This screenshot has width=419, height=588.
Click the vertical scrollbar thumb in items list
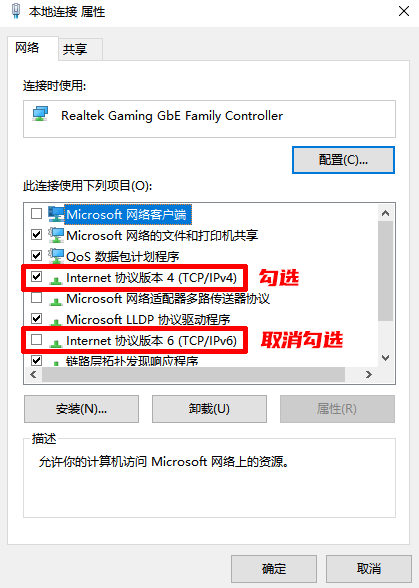(x=385, y=271)
